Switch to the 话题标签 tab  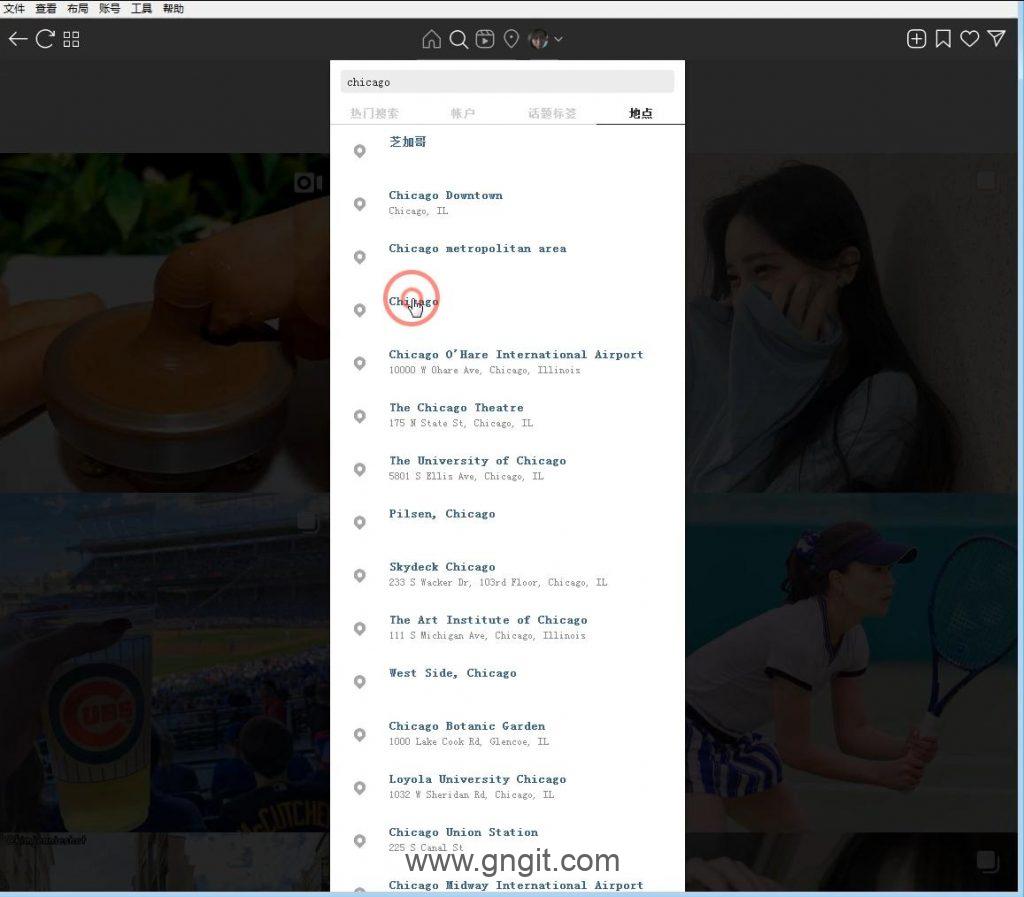pyautogui.click(x=552, y=113)
